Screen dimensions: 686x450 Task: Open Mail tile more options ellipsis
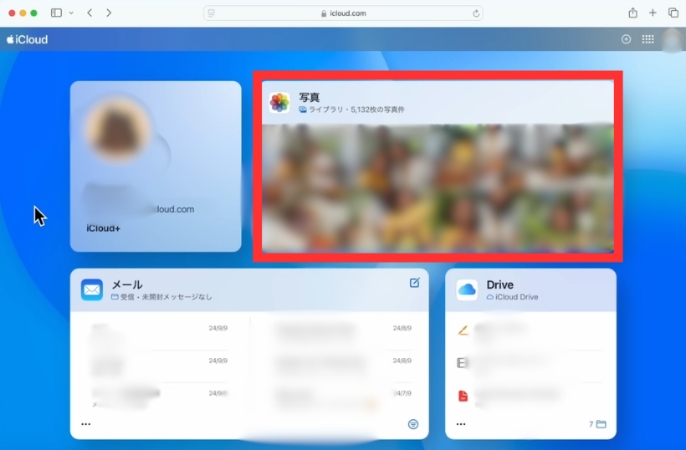point(86,424)
